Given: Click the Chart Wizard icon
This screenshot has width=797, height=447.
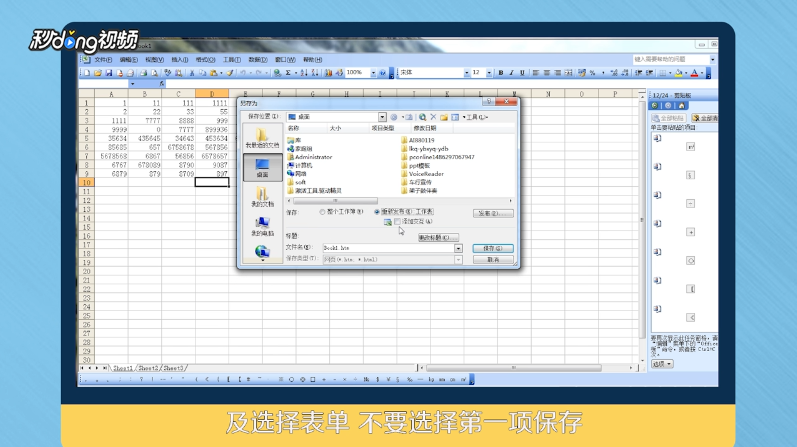Looking at the screenshot, I should pyautogui.click(x=328, y=73).
